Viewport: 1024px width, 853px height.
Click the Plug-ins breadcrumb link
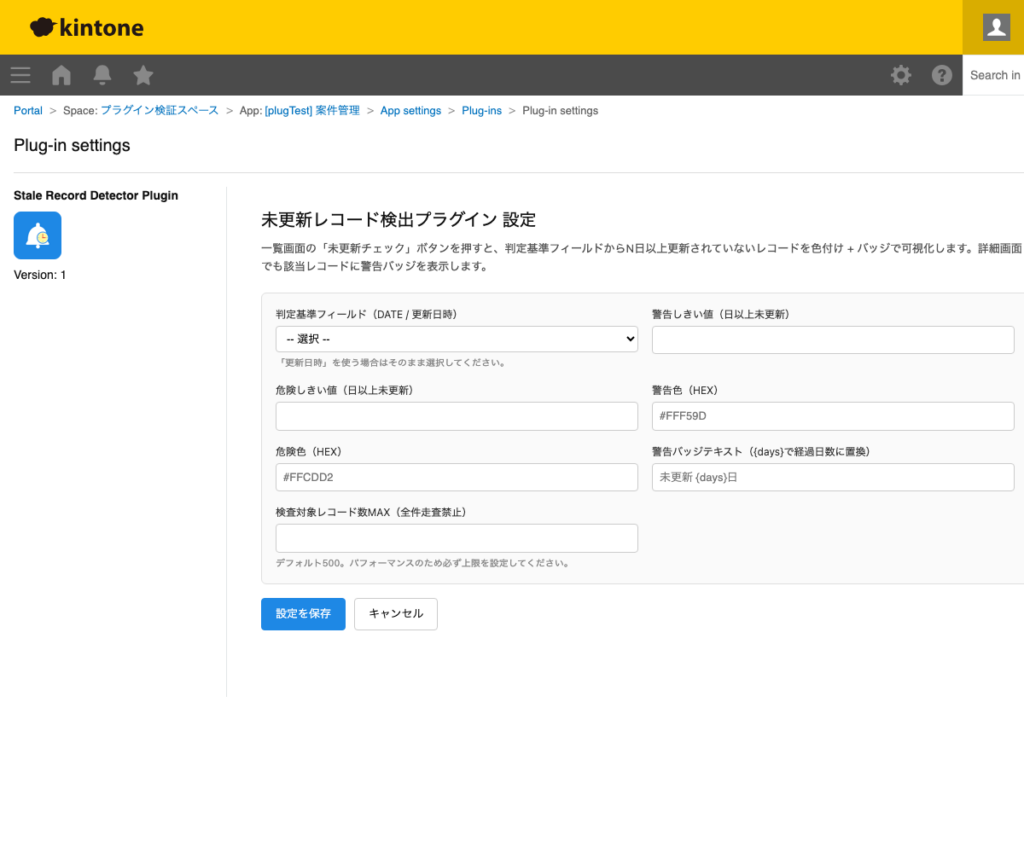pyautogui.click(x=481, y=110)
